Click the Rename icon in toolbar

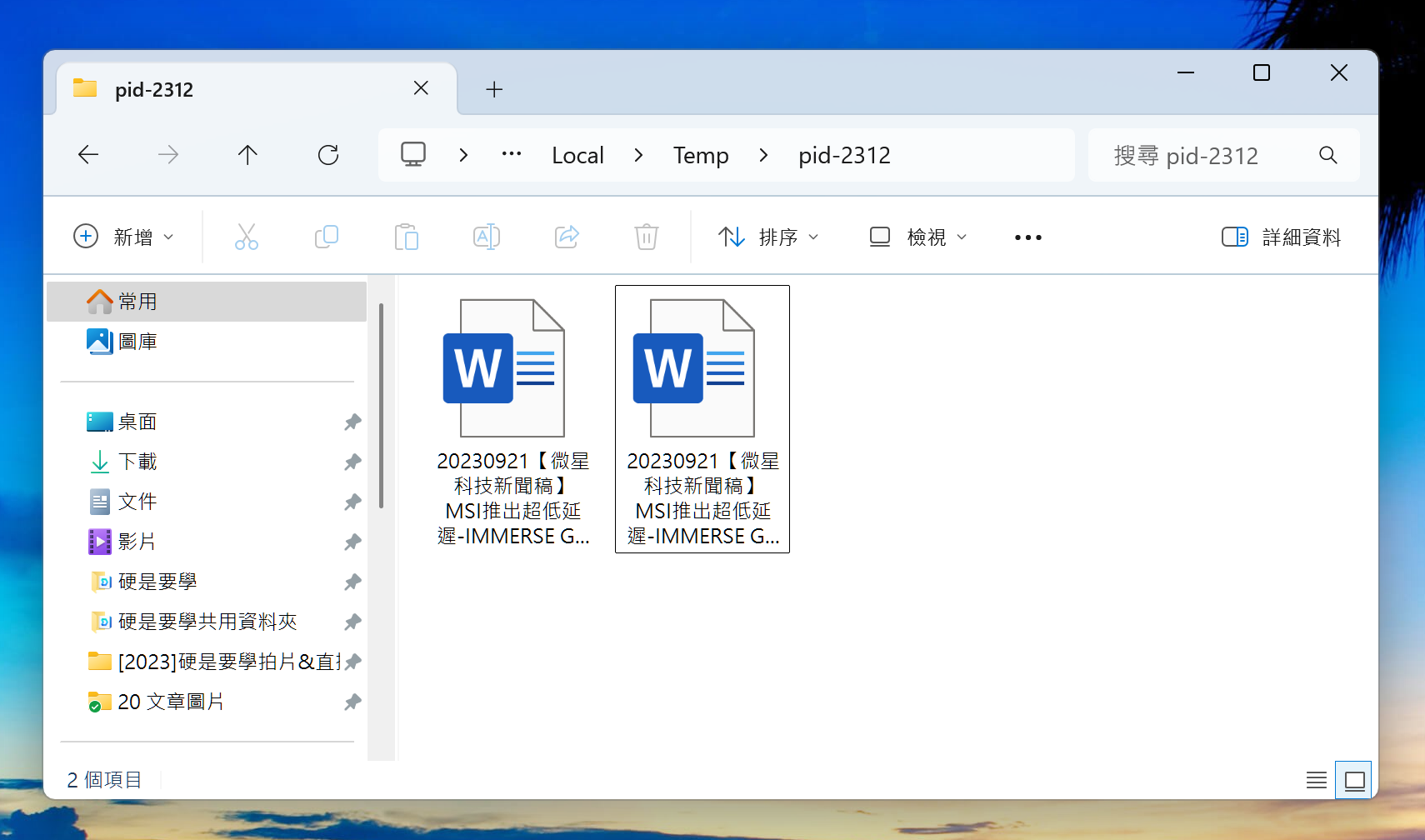point(486,237)
